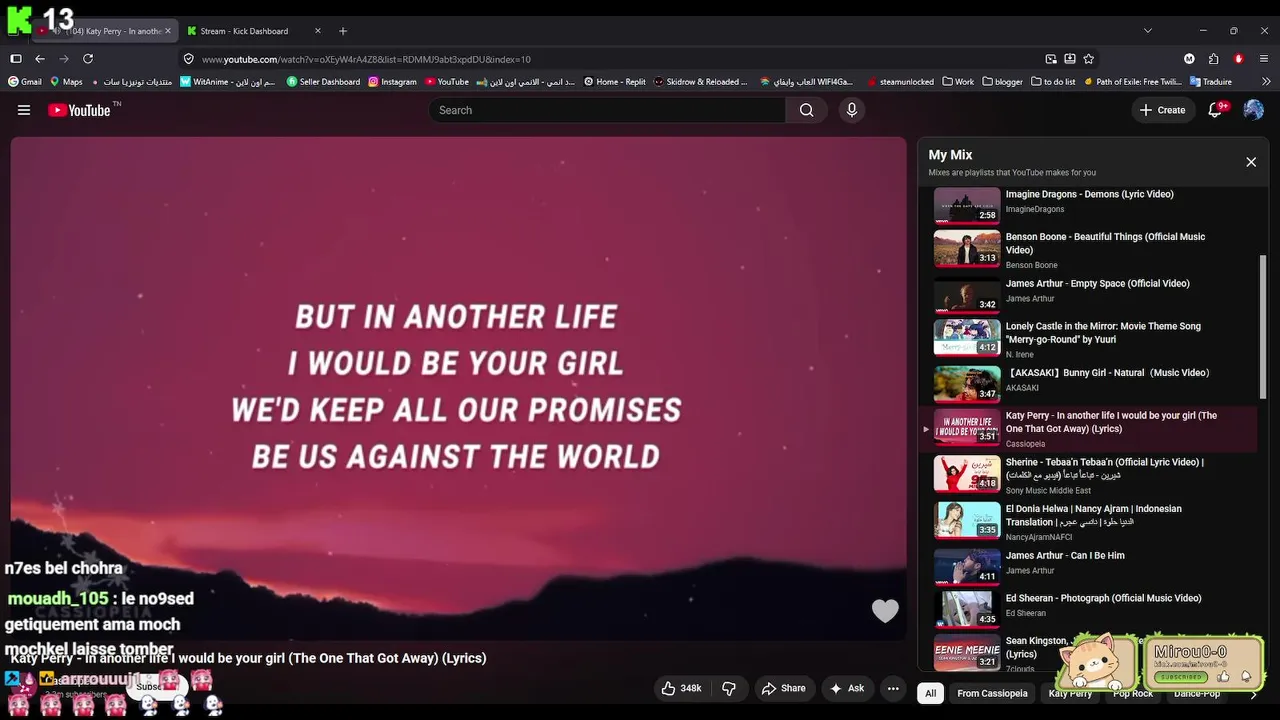This screenshot has height=720, width=1280.
Task: Open the Lonely Castle in the Mirror thumbnail
Action: [x=967, y=337]
